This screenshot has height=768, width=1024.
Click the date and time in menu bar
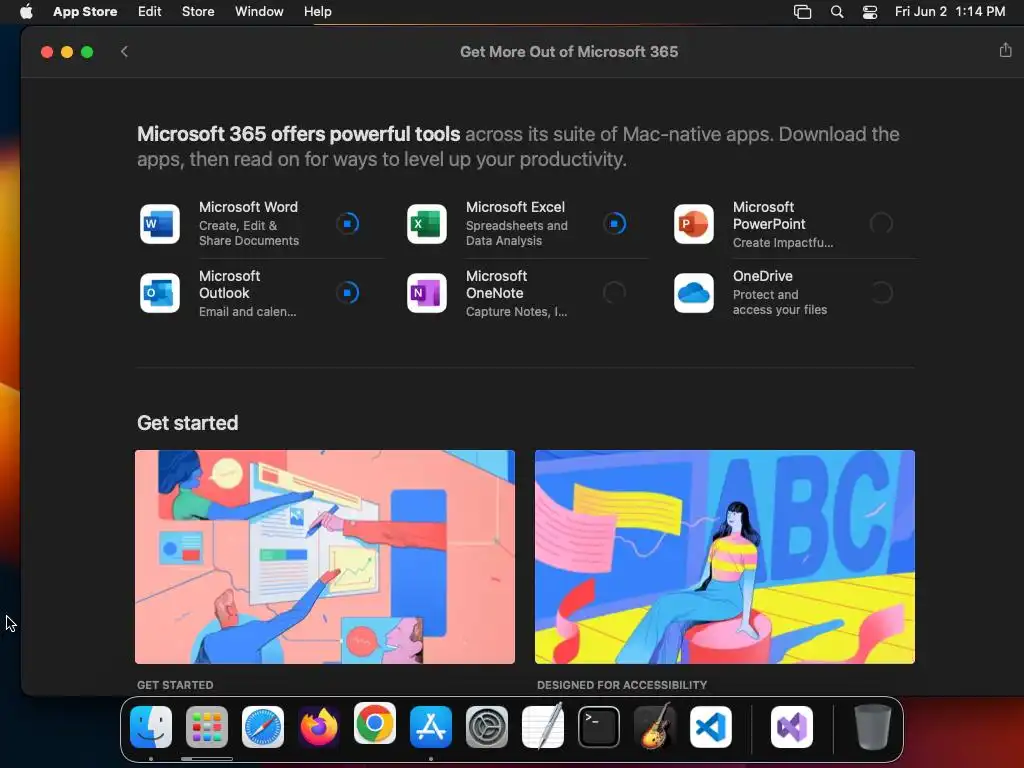tap(950, 12)
